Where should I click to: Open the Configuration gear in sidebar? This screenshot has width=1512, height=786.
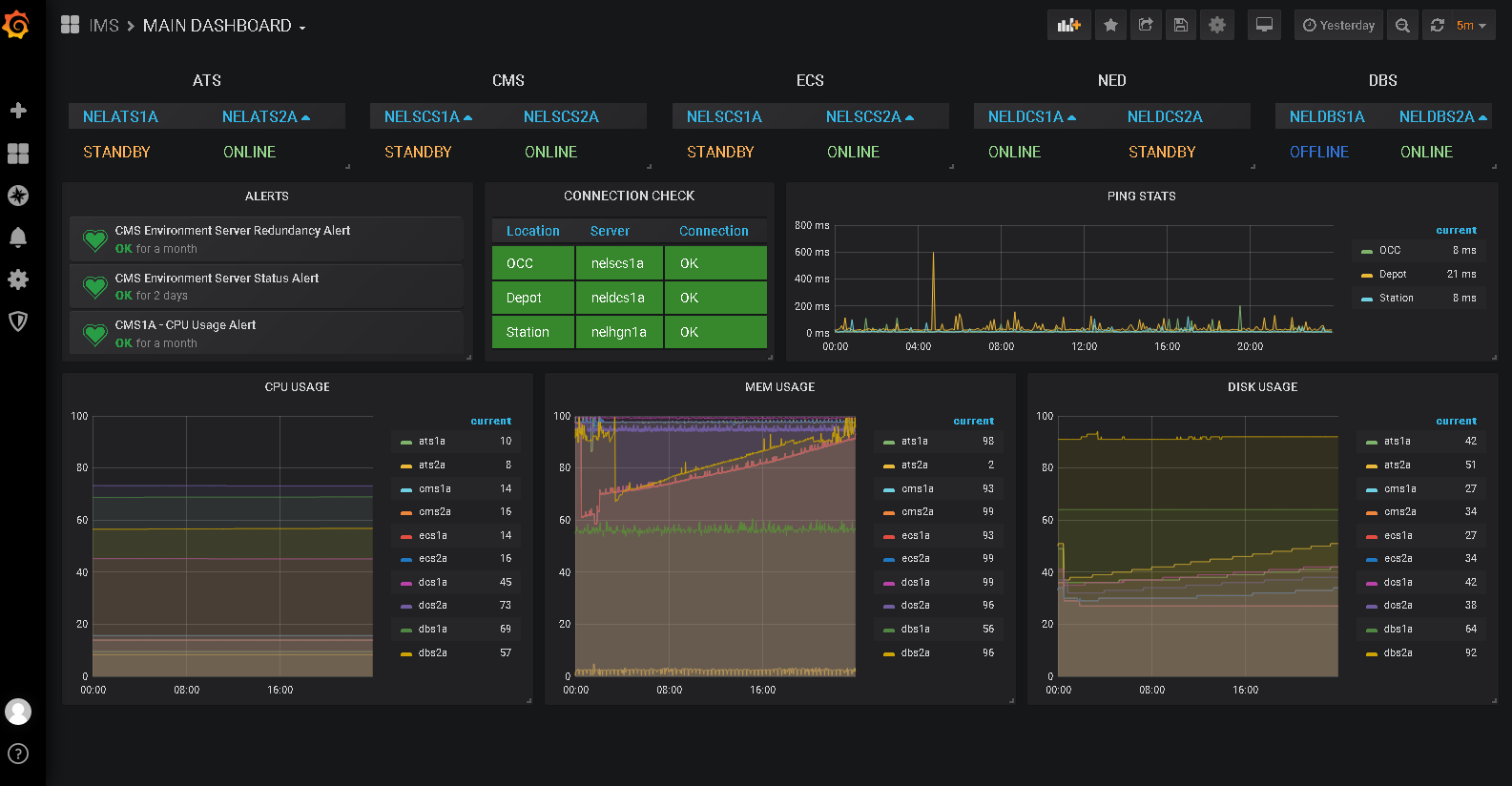pos(18,279)
